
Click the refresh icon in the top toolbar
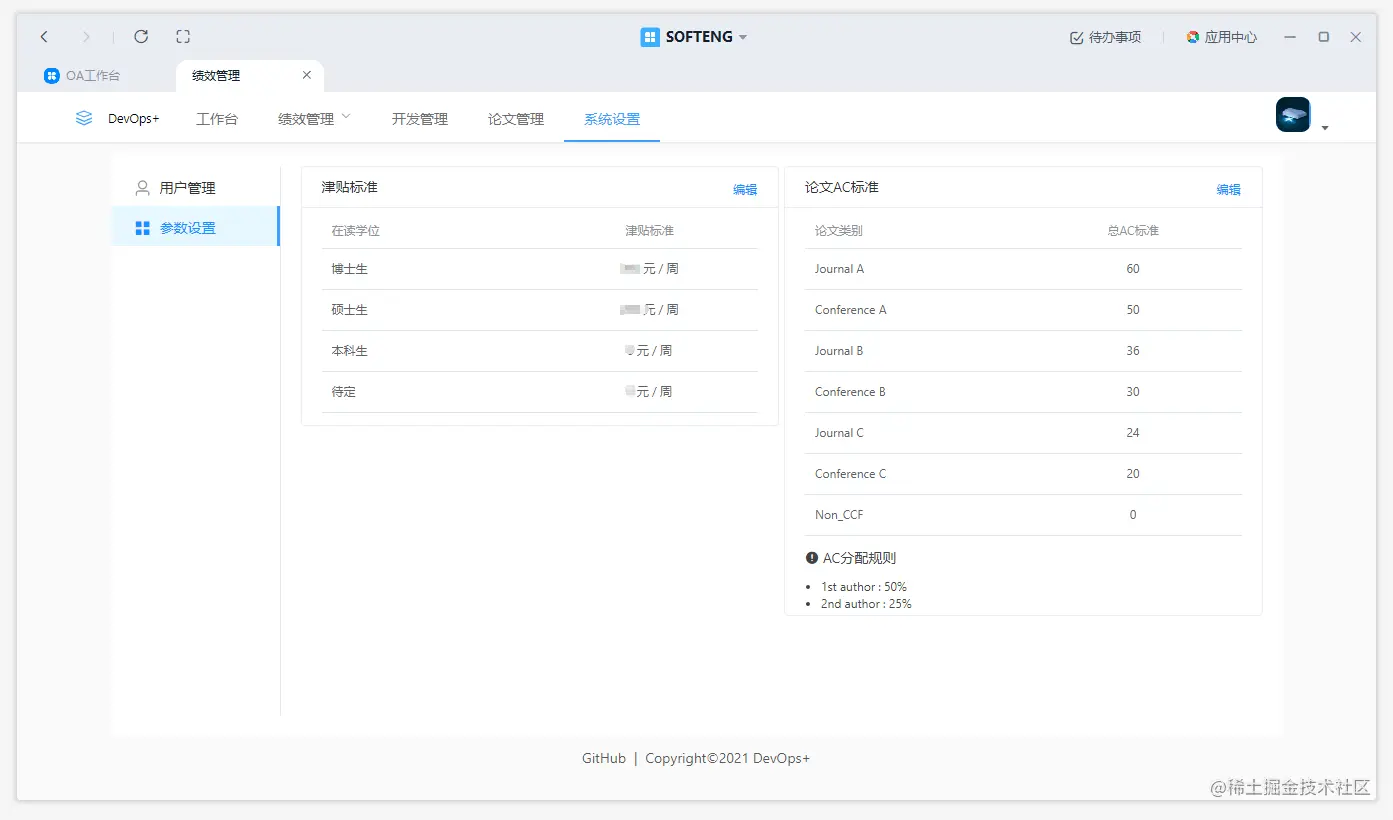point(140,36)
